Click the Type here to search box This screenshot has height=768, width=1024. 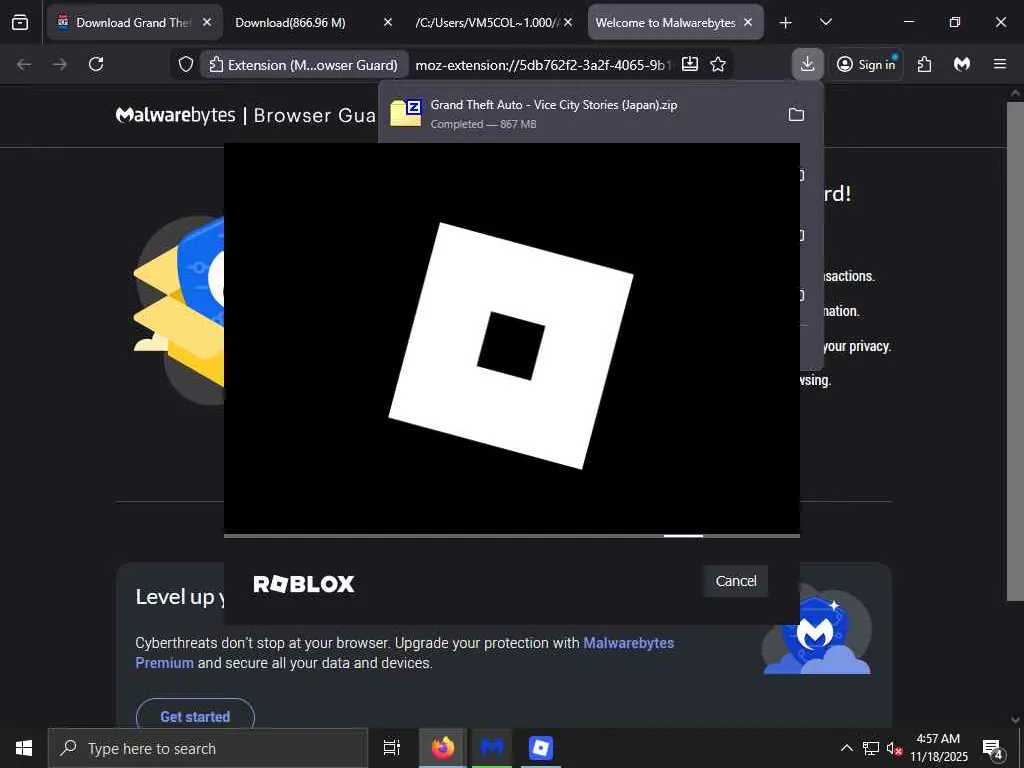[x=208, y=748]
